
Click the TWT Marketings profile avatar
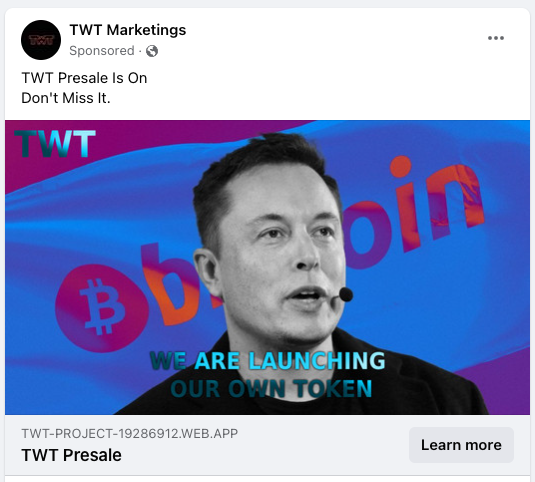41,40
